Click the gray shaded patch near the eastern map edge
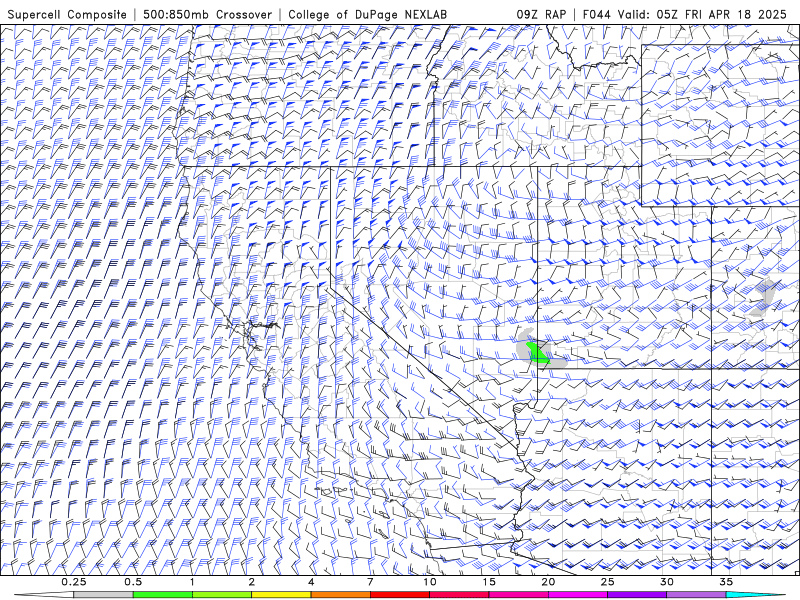This screenshot has height=600, width=800. [763, 297]
